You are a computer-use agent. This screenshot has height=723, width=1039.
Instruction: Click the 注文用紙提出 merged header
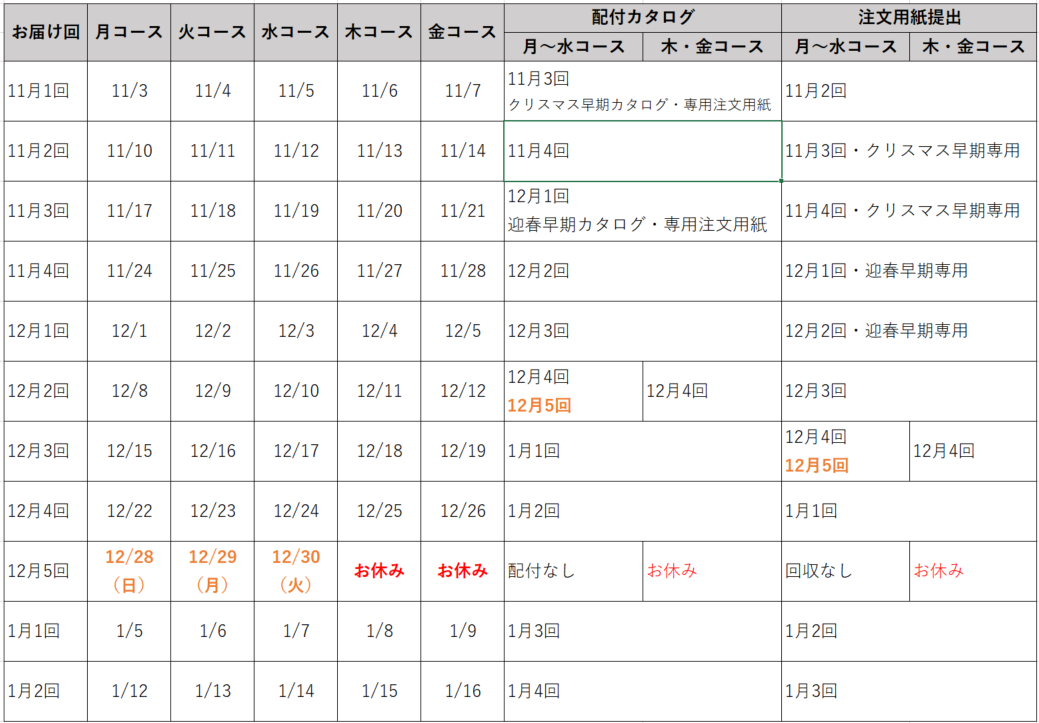pyautogui.click(x=909, y=16)
